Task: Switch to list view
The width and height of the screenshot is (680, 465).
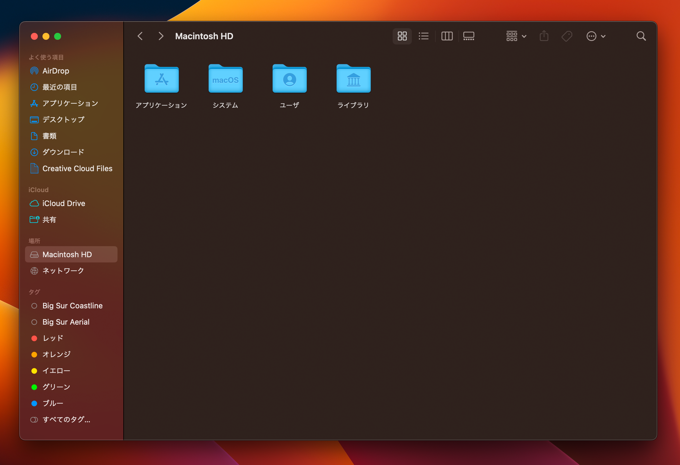Action: pos(424,36)
